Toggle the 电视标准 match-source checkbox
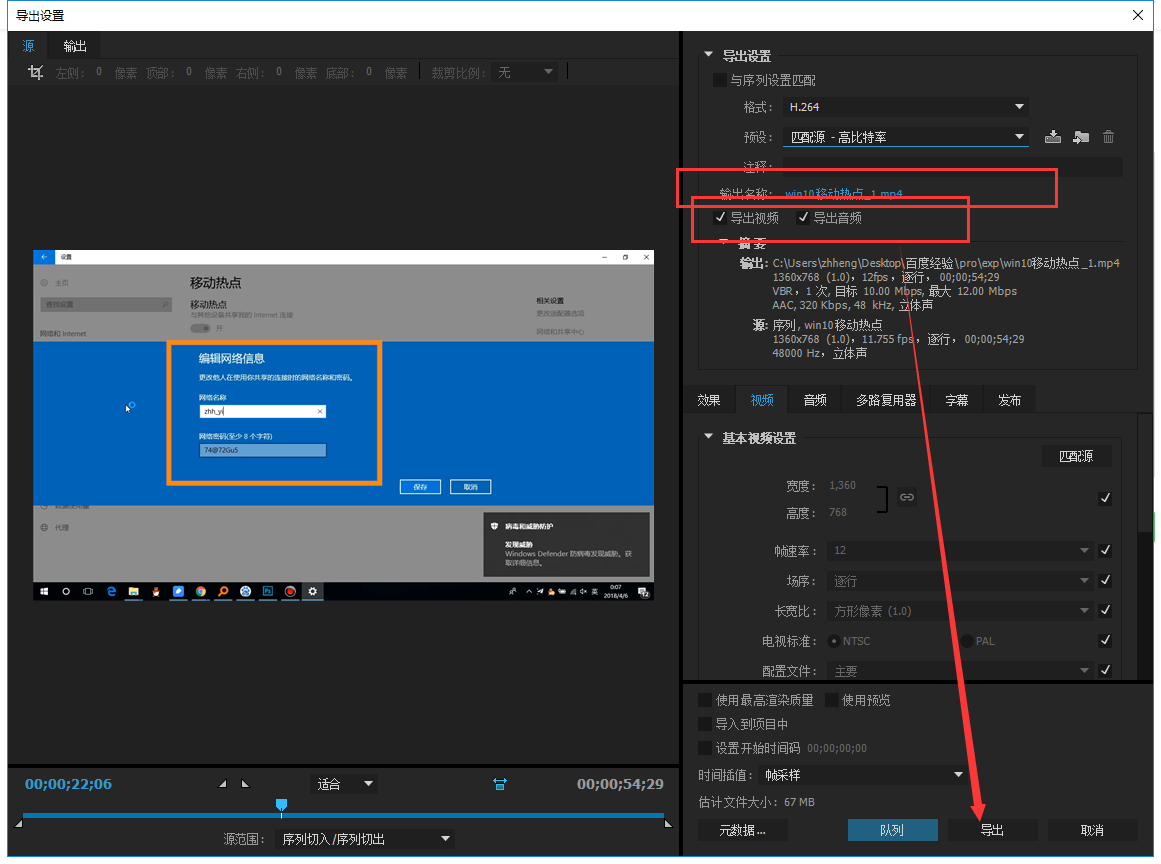Viewport: 1161px width, 864px height. 1105,640
